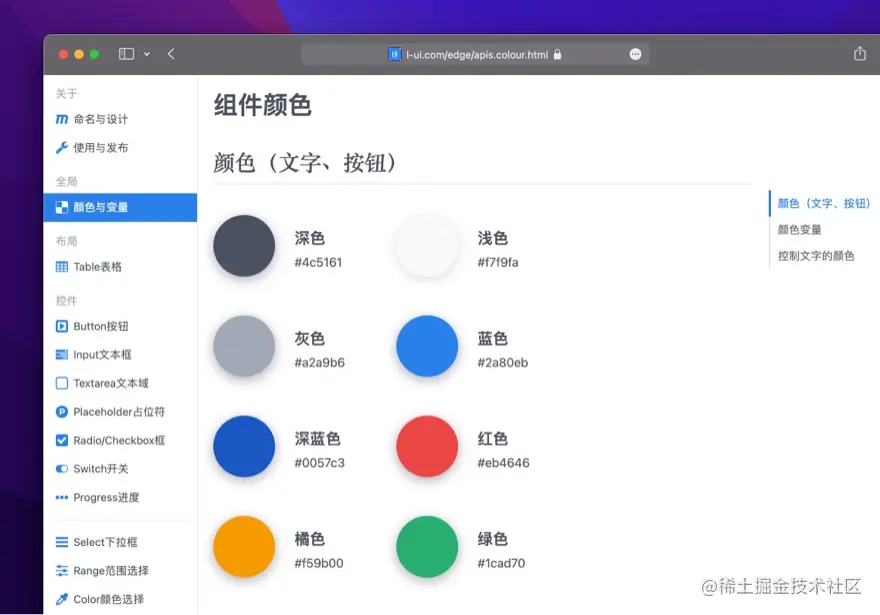Click the Placeholder占位符 icon

click(61, 411)
